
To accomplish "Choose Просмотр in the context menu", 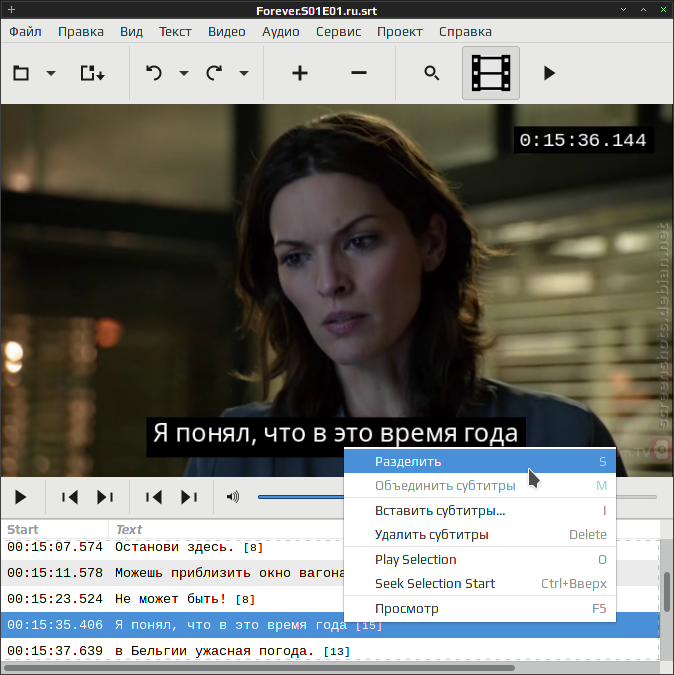I will [480, 609].
